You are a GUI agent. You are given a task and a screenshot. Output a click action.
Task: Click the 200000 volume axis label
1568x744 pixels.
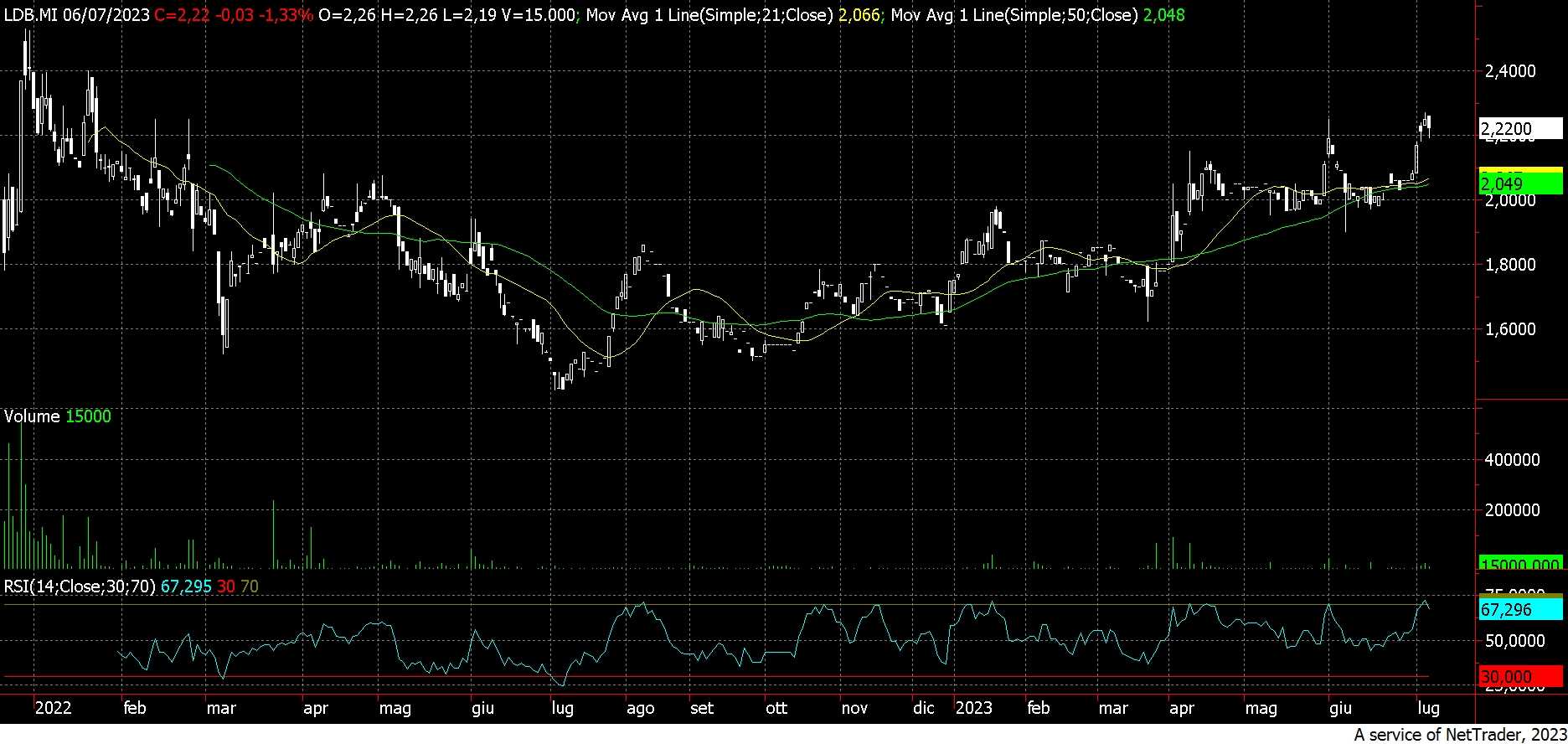coord(1512,510)
